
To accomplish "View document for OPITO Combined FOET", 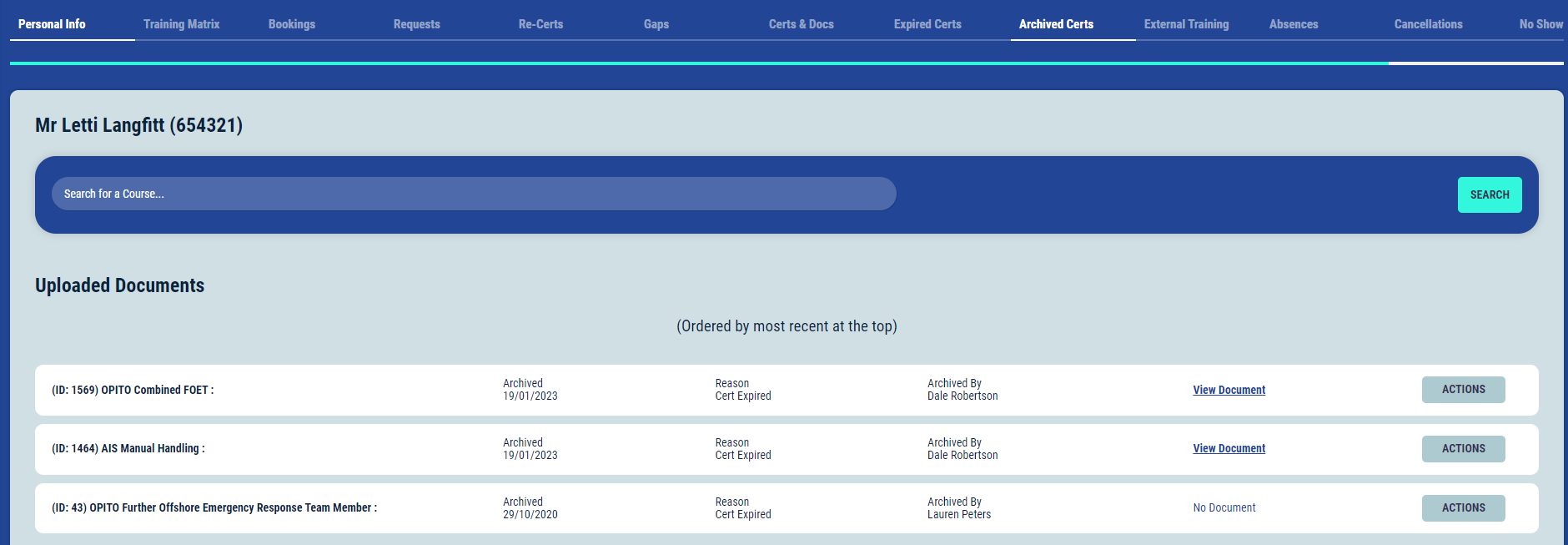I will click(x=1229, y=390).
